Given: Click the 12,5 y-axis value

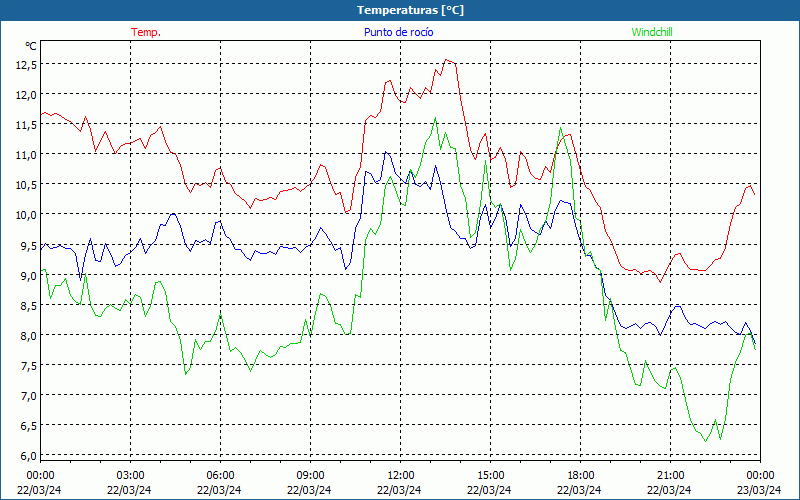Looking at the screenshot, I should point(26,64).
